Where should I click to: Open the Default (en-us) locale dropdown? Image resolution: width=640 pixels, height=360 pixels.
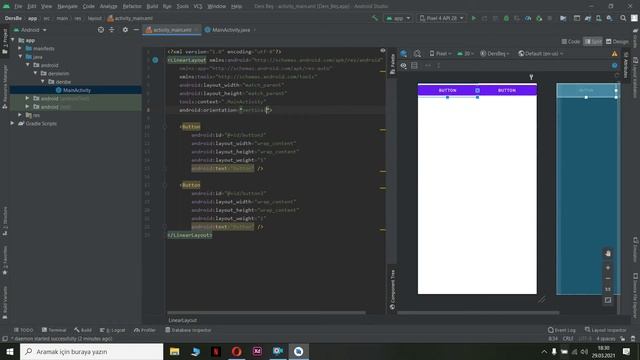click(541, 53)
